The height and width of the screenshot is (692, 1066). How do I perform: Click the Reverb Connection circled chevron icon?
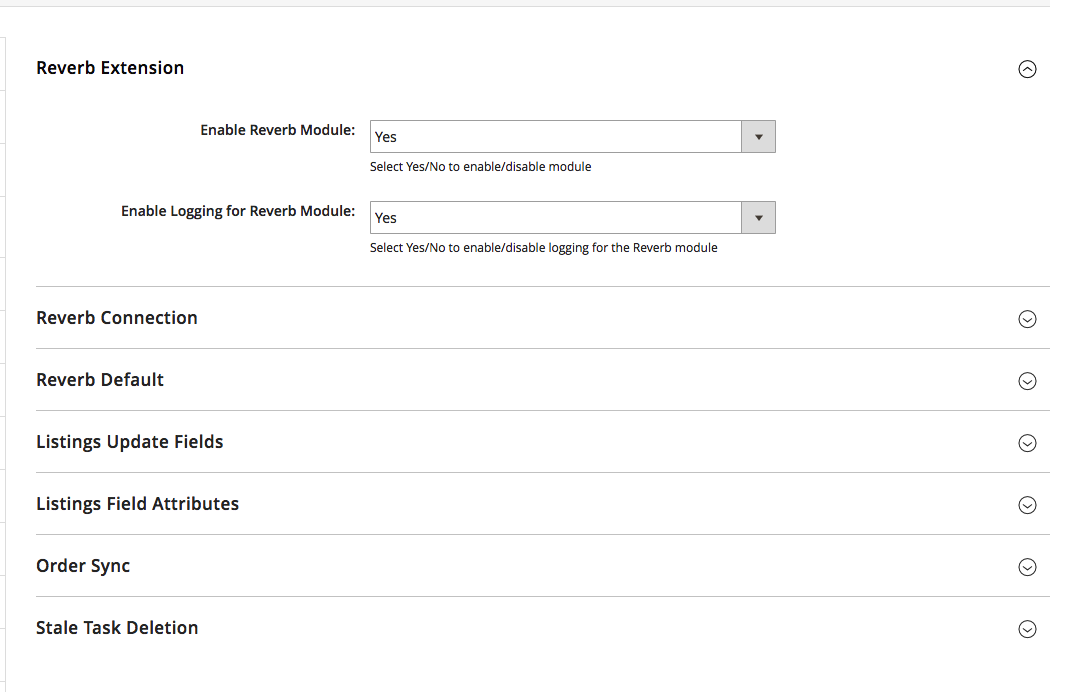click(1027, 319)
